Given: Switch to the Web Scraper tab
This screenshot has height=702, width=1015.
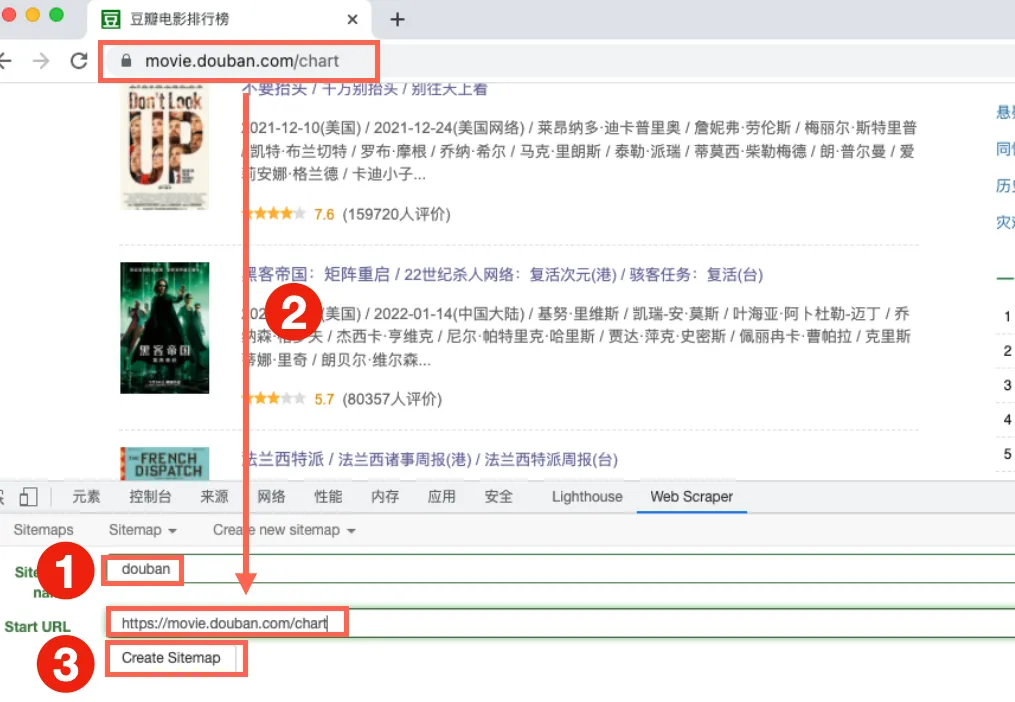Looking at the screenshot, I should coord(691,497).
